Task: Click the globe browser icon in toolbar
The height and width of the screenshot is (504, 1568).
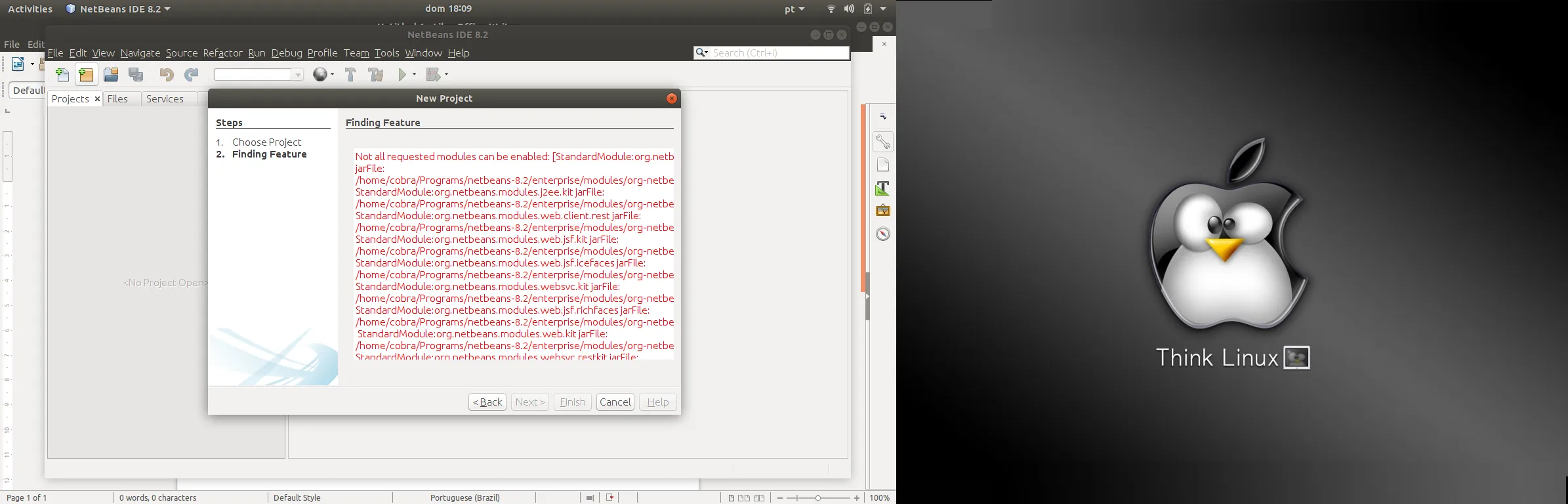Action: tap(320, 74)
